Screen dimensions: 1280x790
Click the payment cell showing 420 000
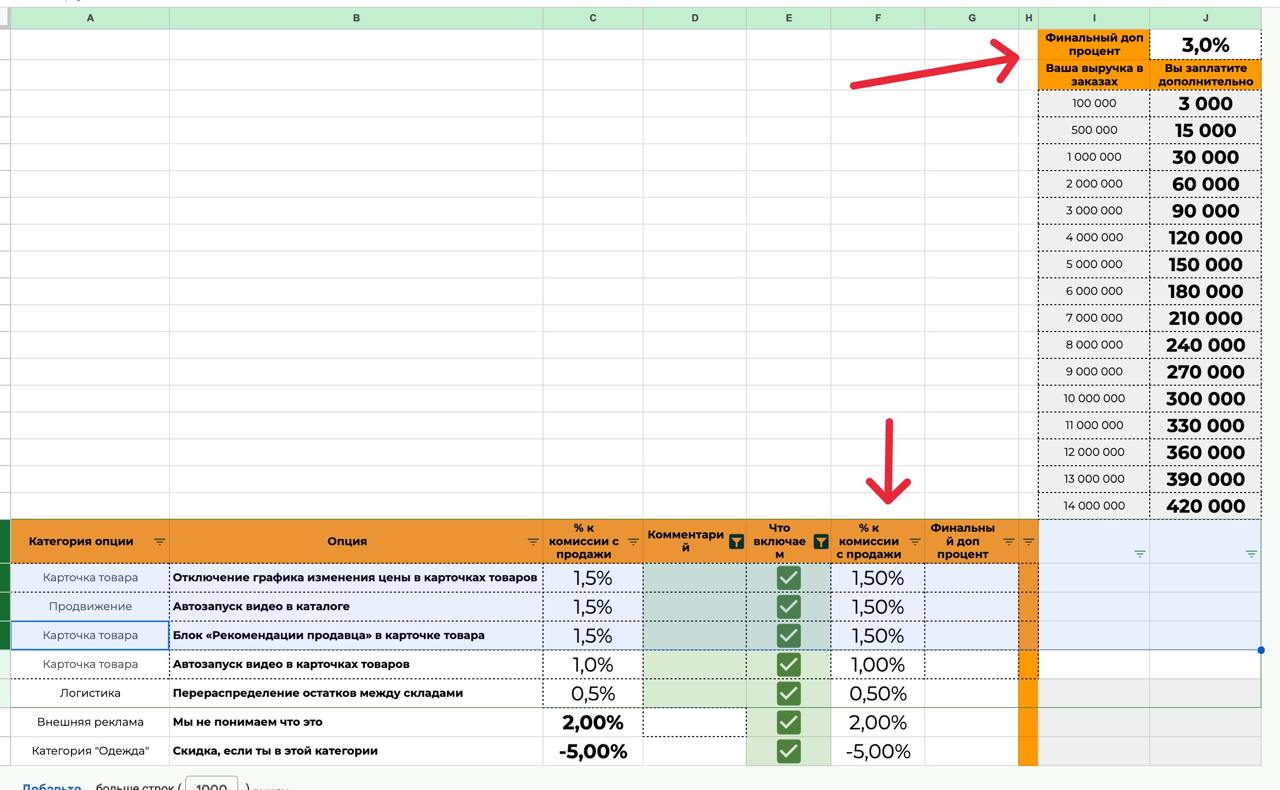point(1206,506)
